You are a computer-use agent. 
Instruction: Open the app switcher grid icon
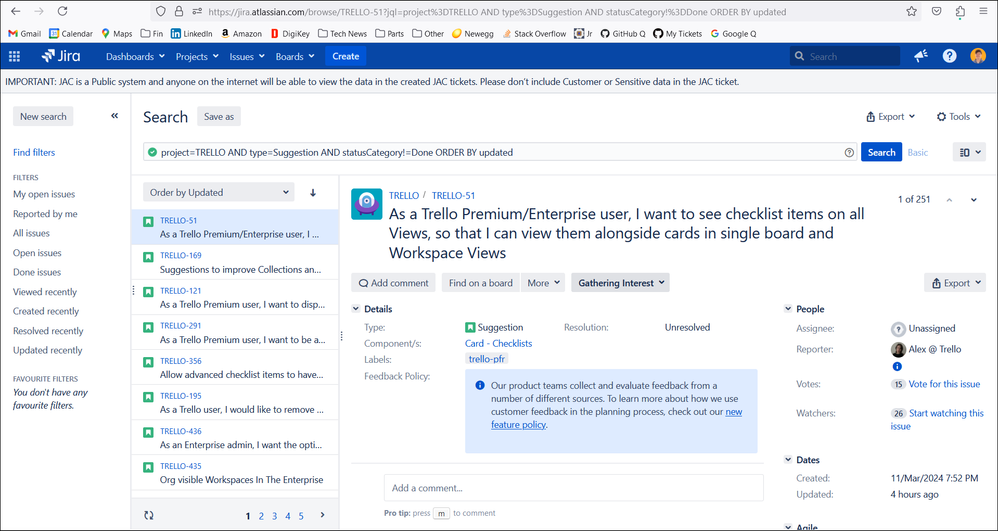pyautogui.click(x=14, y=57)
